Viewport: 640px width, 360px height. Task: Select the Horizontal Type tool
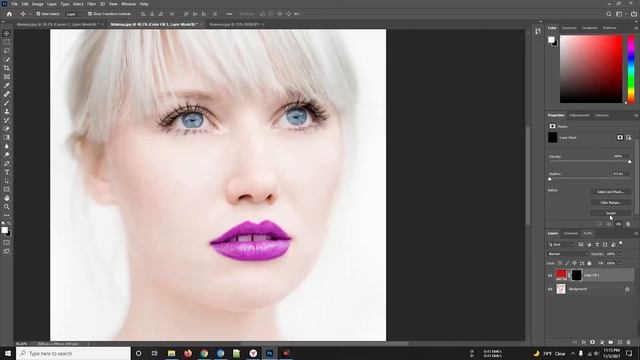[x=7, y=172]
